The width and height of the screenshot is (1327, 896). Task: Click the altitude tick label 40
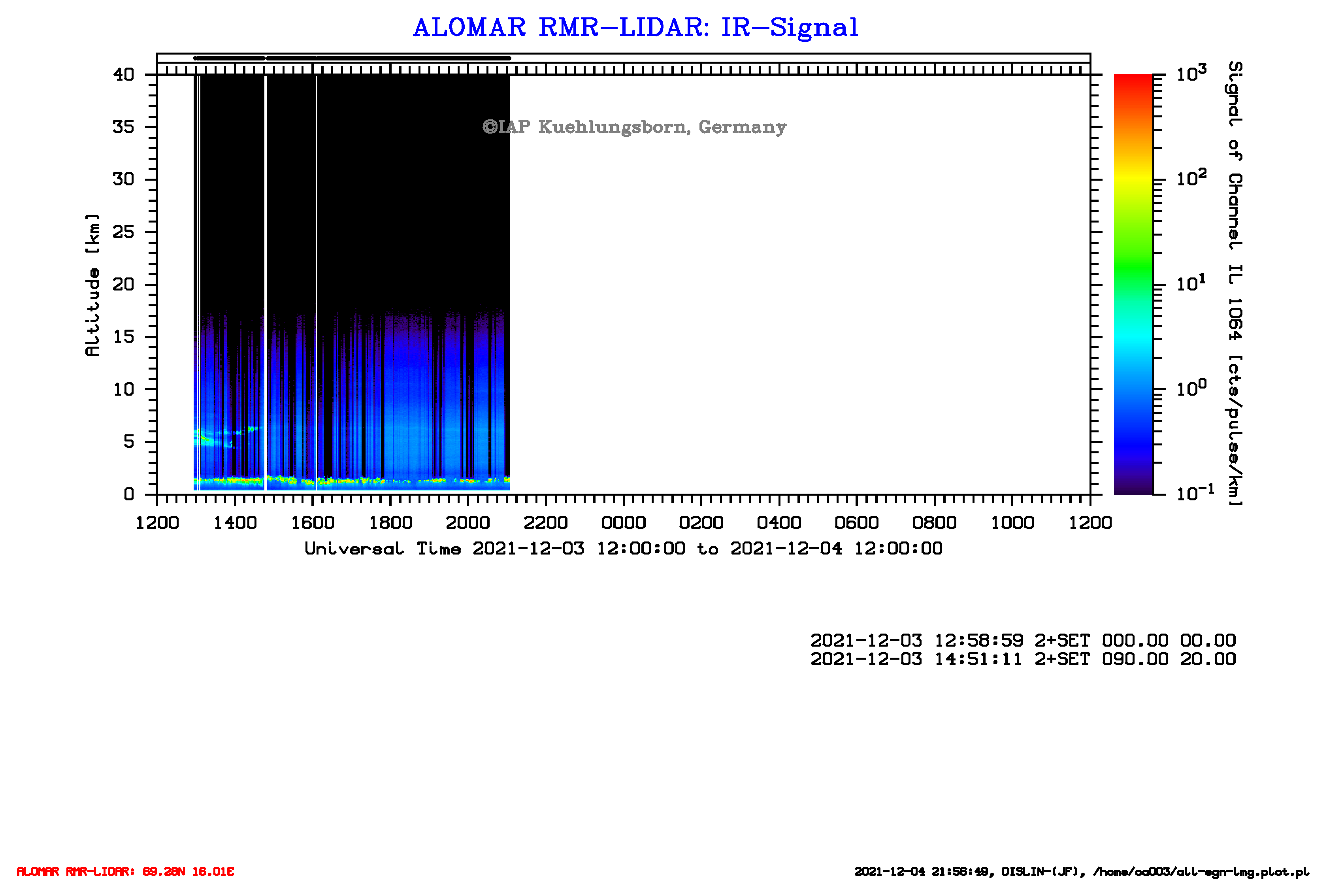pos(123,75)
